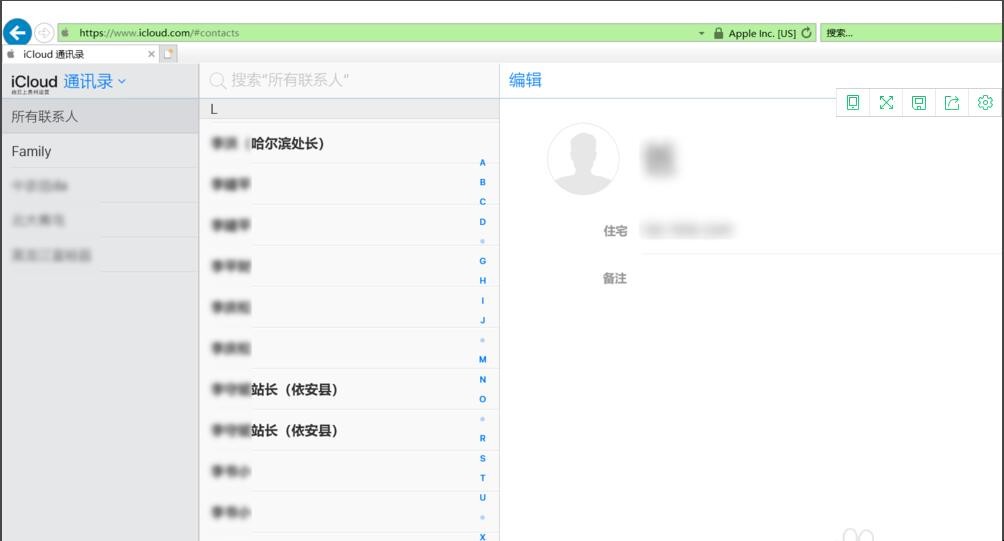Click 编辑 to edit the contact
This screenshot has width=1004, height=541.
525,80
